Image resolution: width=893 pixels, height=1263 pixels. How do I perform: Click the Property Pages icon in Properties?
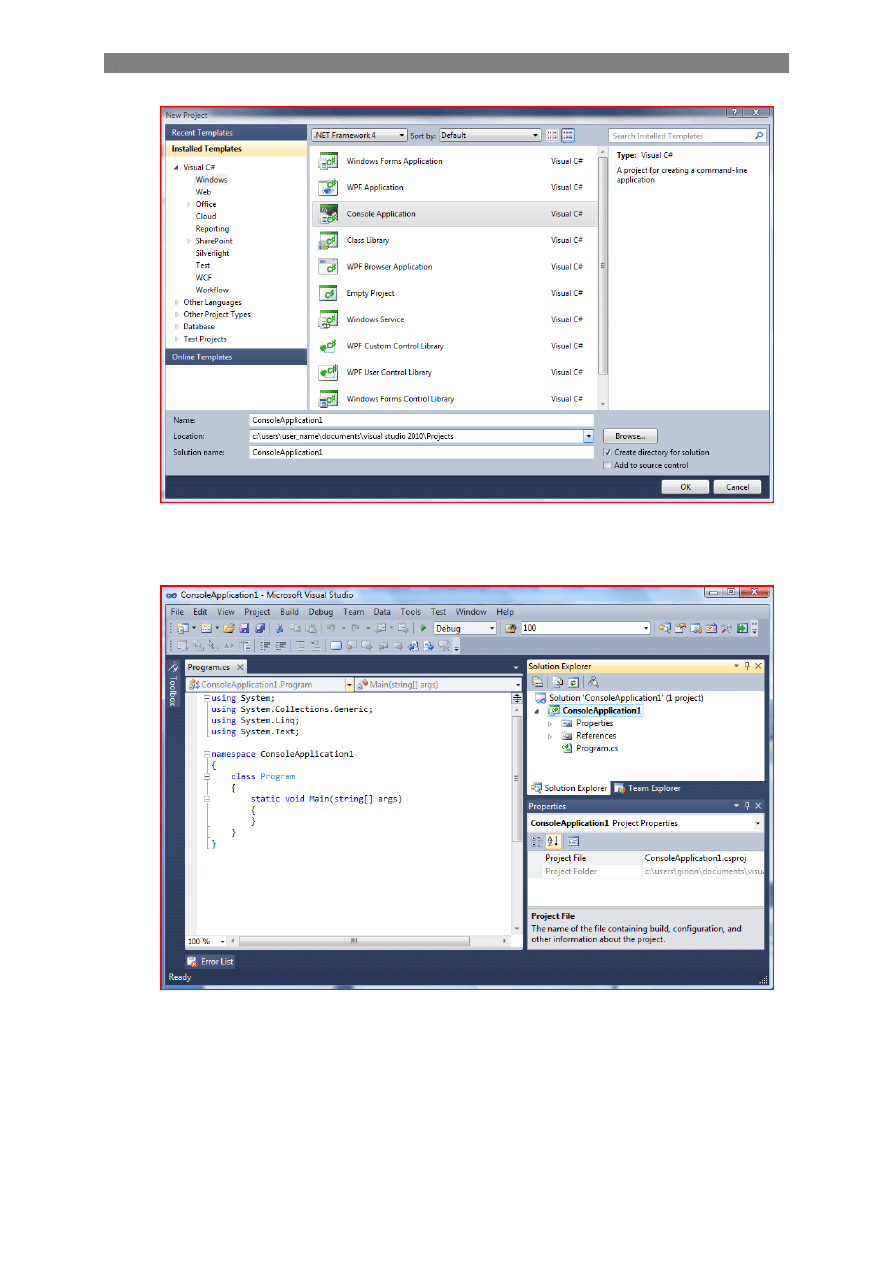[574, 841]
